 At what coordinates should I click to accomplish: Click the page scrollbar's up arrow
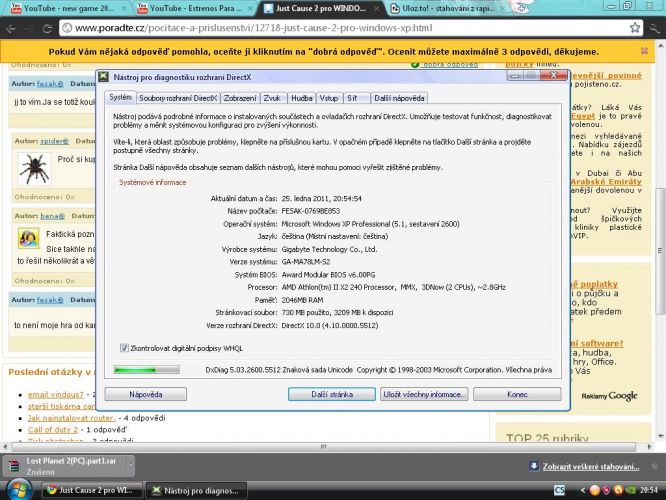click(660, 45)
